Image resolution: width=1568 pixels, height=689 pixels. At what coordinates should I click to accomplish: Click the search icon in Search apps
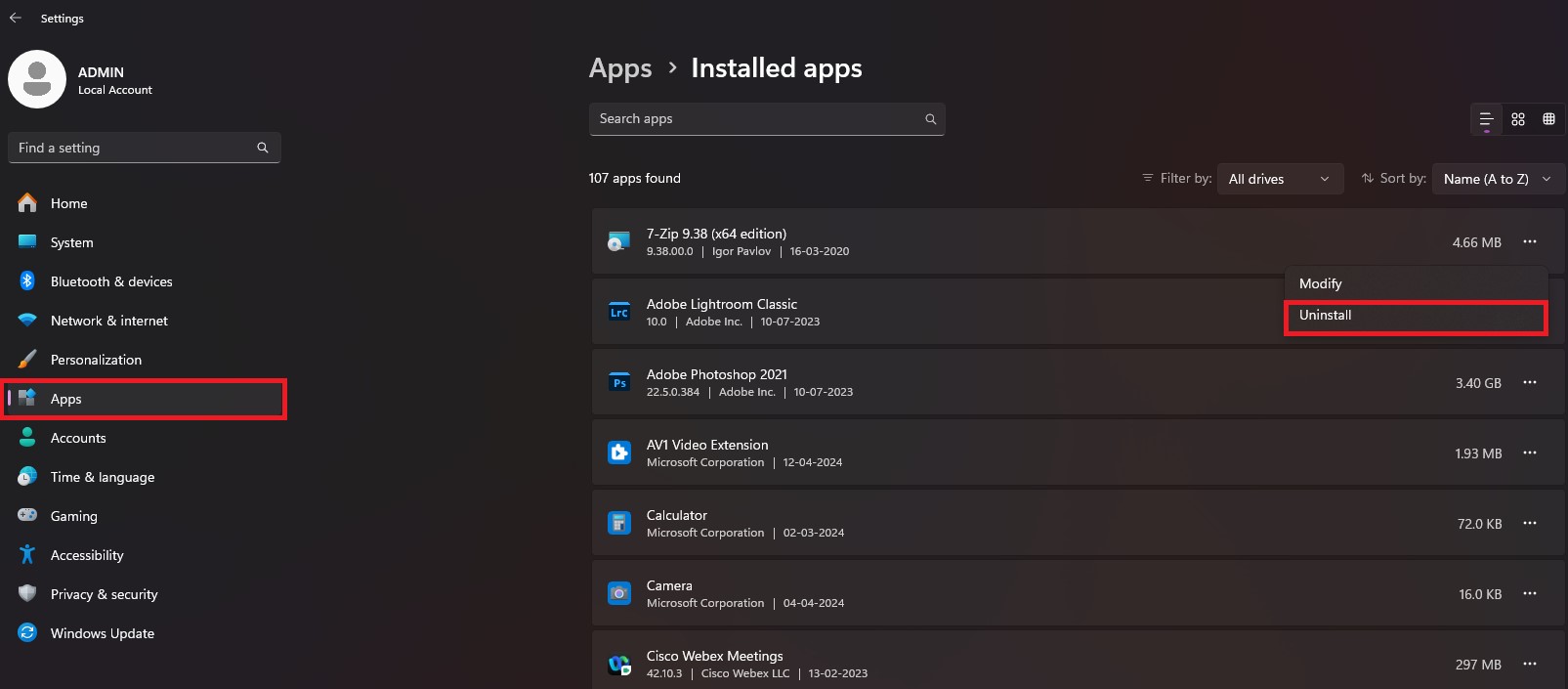pyautogui.click(x=931, y=119)
